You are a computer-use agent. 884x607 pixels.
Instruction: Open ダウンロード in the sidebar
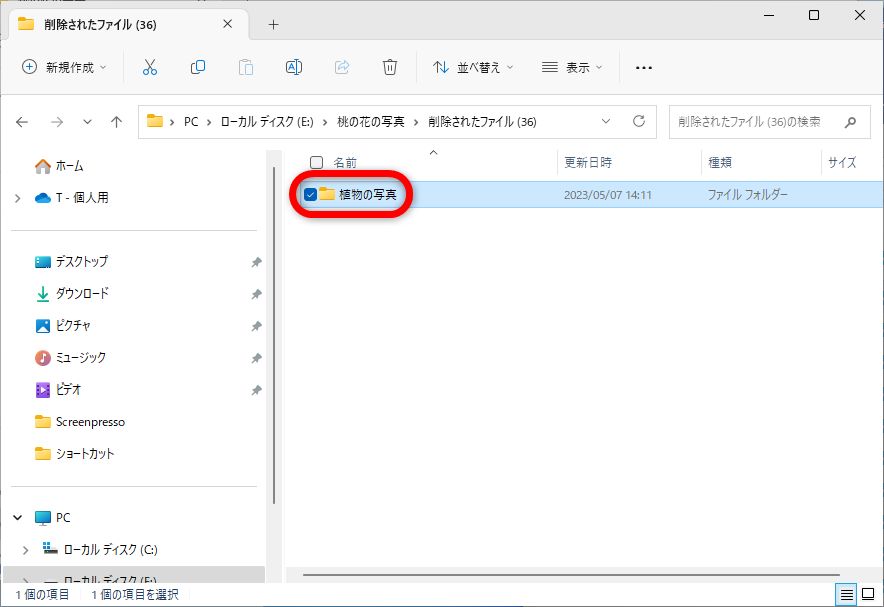pos(82,294)
